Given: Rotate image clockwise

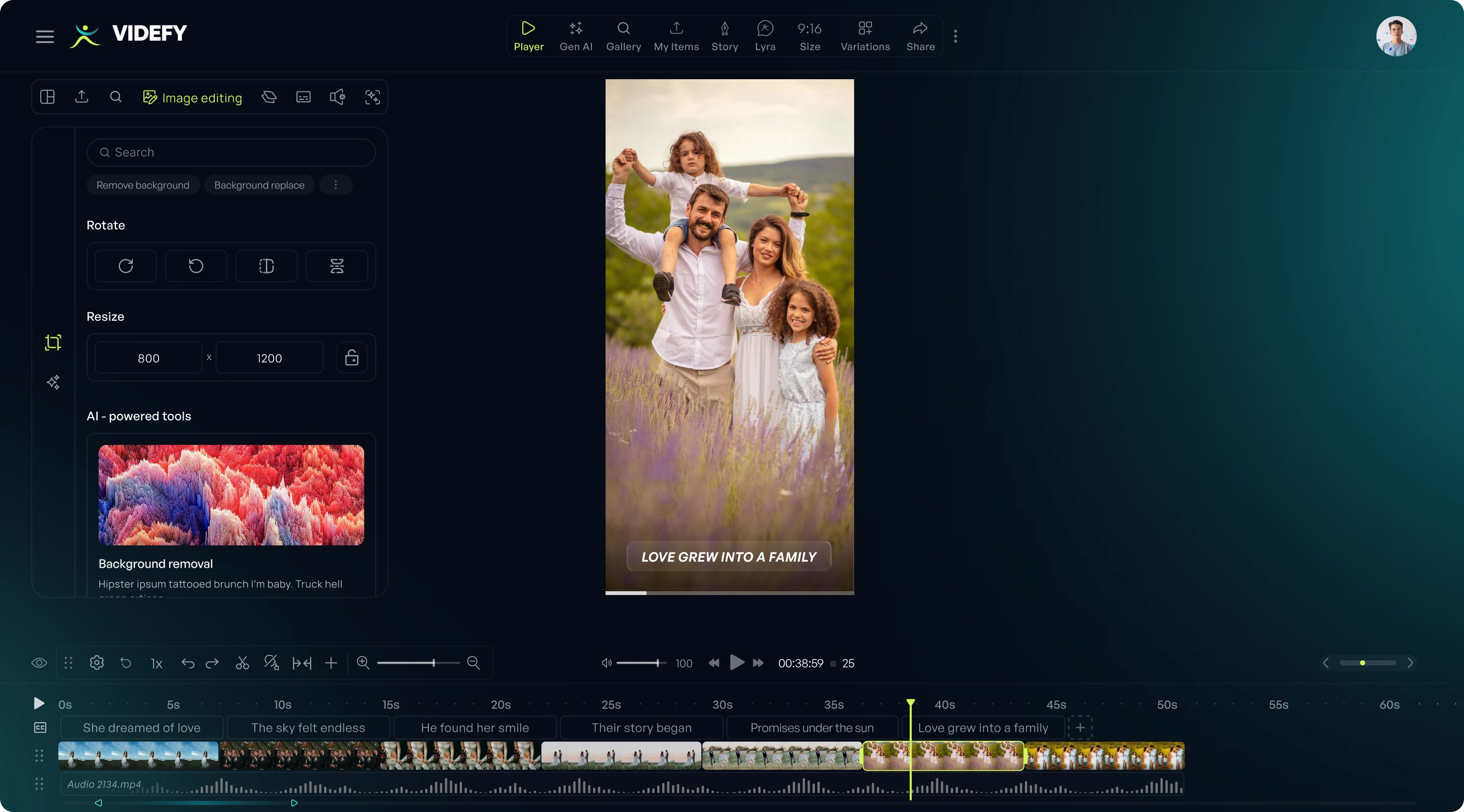Looking at the screenshot, I should click(126, 266).
